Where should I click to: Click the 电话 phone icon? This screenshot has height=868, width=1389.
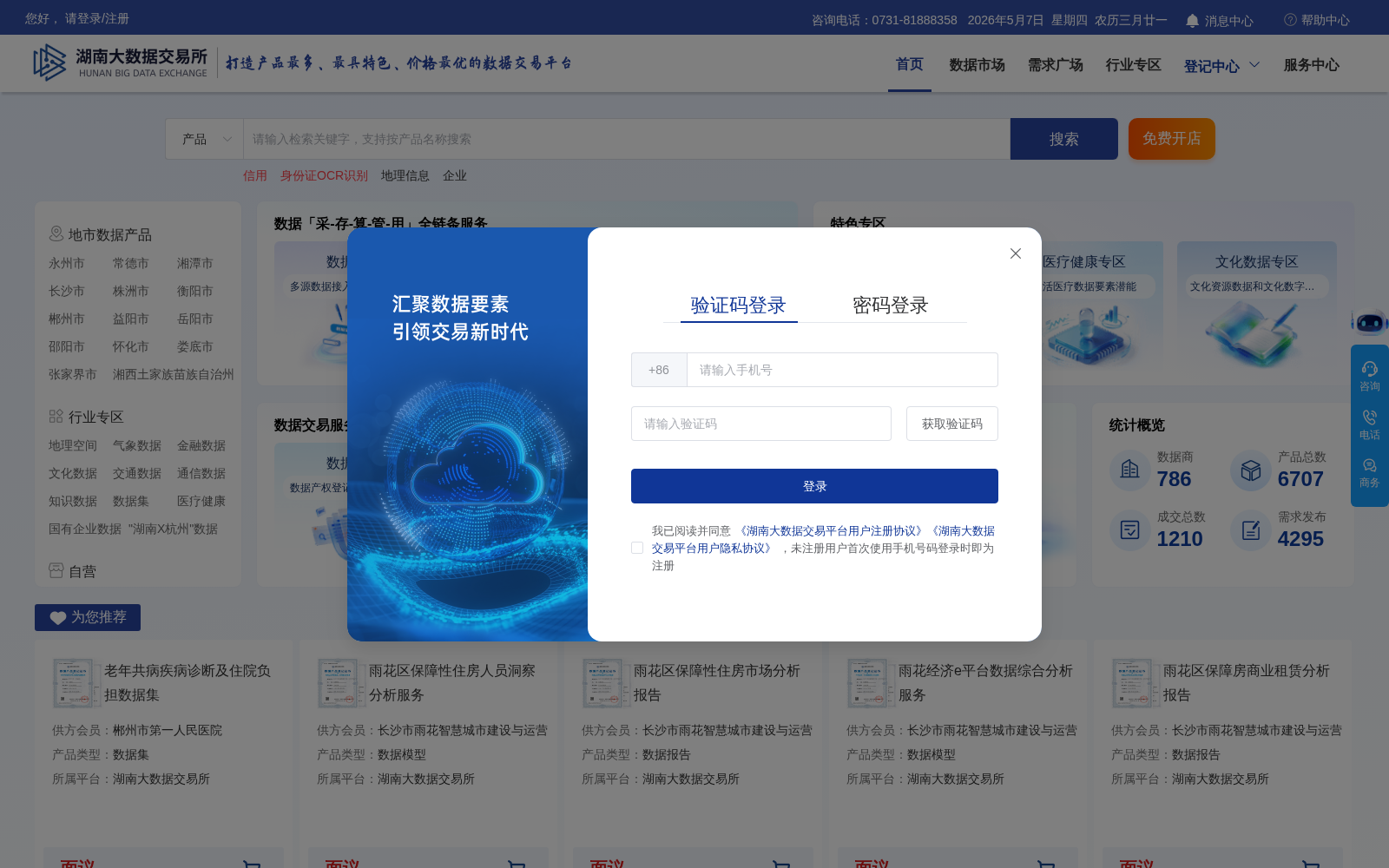click(x=1370, y=418)
